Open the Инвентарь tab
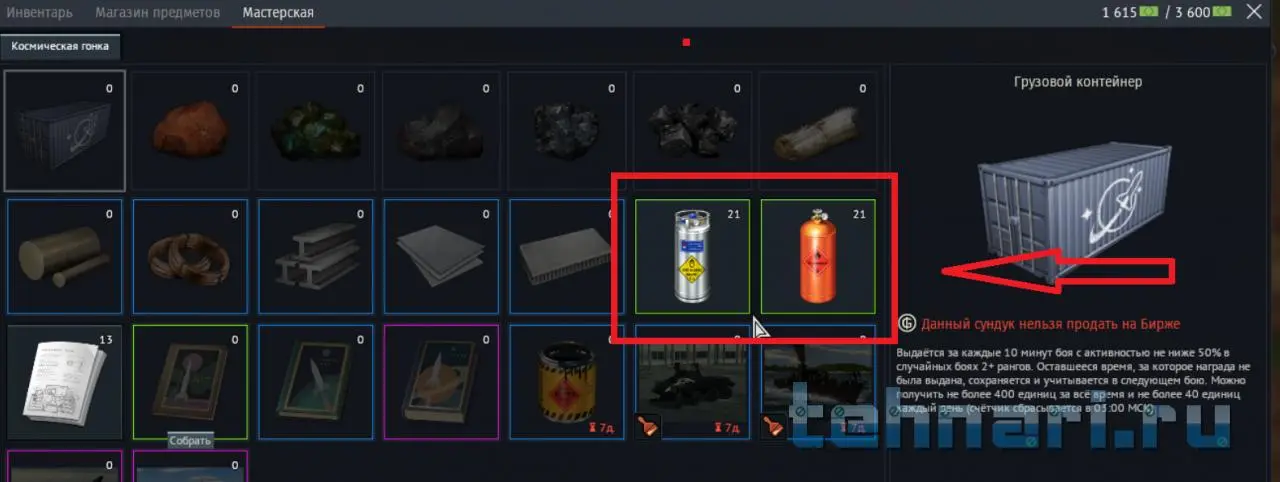This screenshot has height=482, width=1280. (40, 13)
